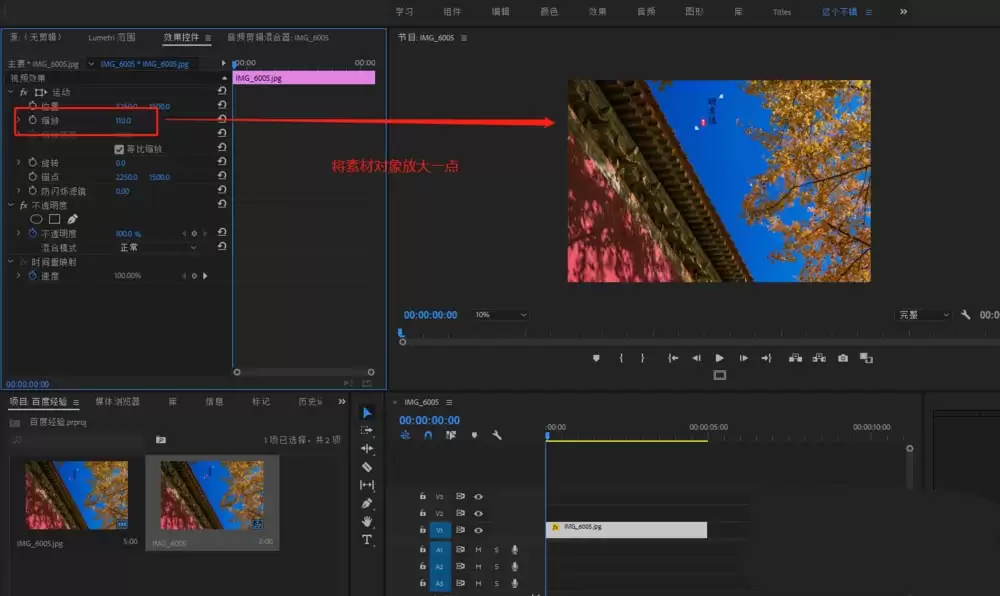
Task: Click the 缩放 value 110.0 field
Action: click(x=123, y=120)
